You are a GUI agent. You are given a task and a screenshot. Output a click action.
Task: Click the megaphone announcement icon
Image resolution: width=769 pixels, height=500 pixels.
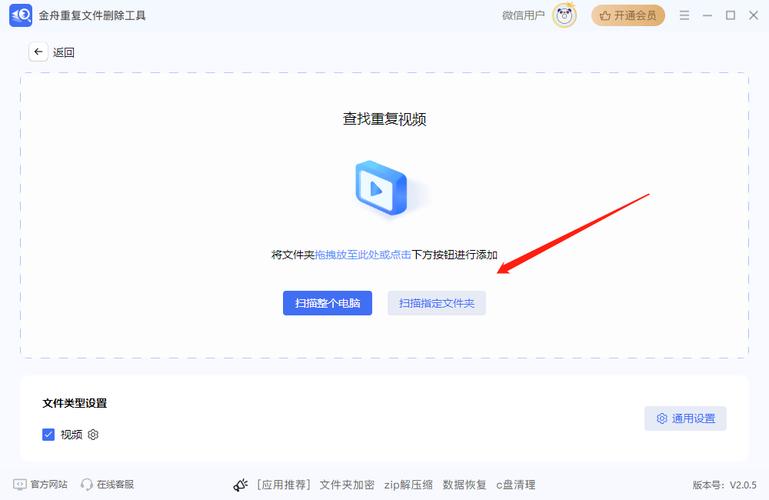pyautogui.click(x=240, y=485)
